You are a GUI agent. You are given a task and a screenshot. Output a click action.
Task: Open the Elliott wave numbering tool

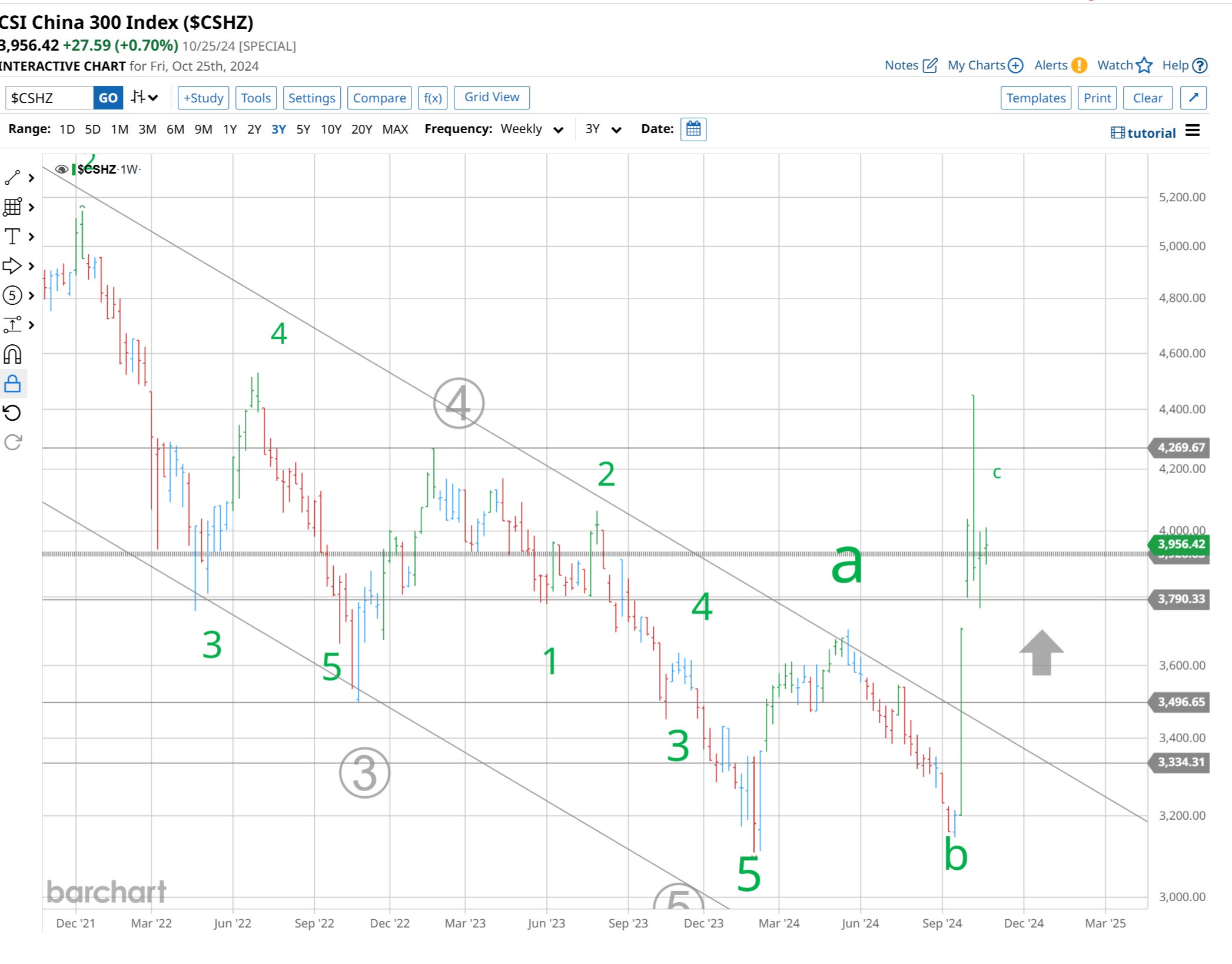pos(12,295)
